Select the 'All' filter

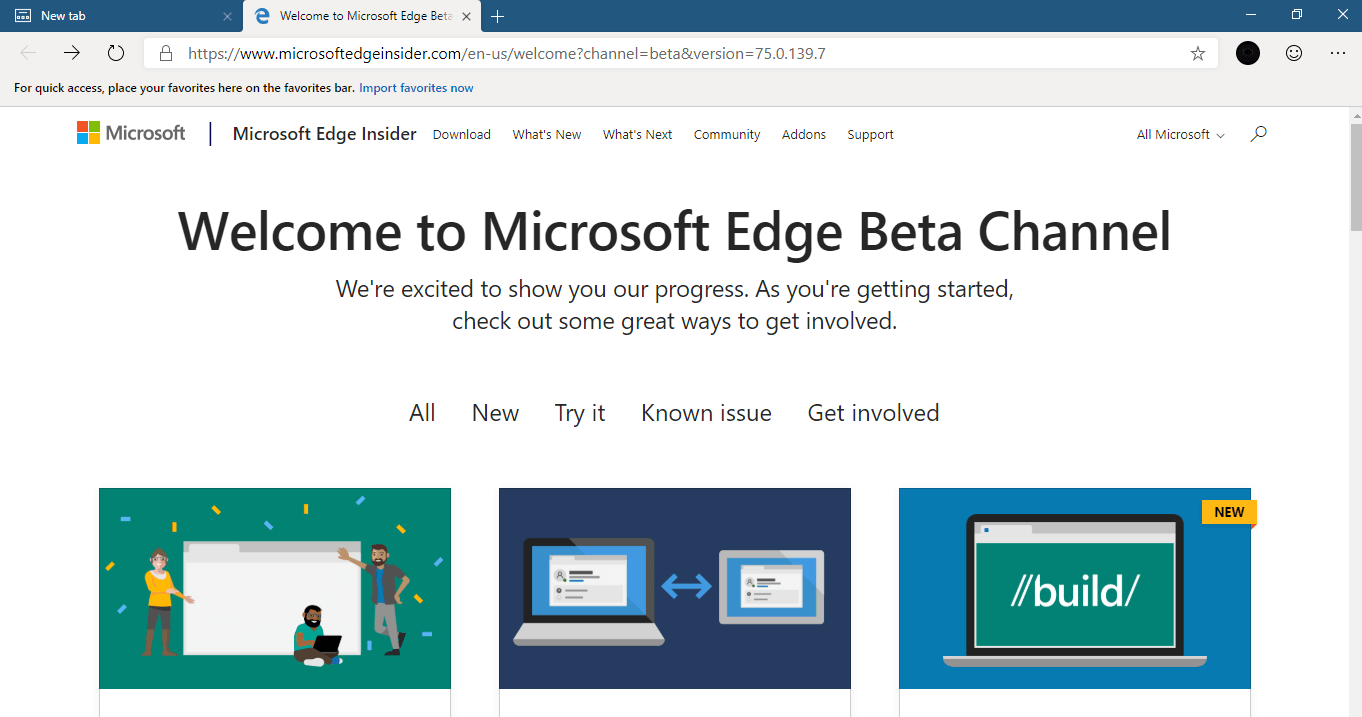pos(422,413)
